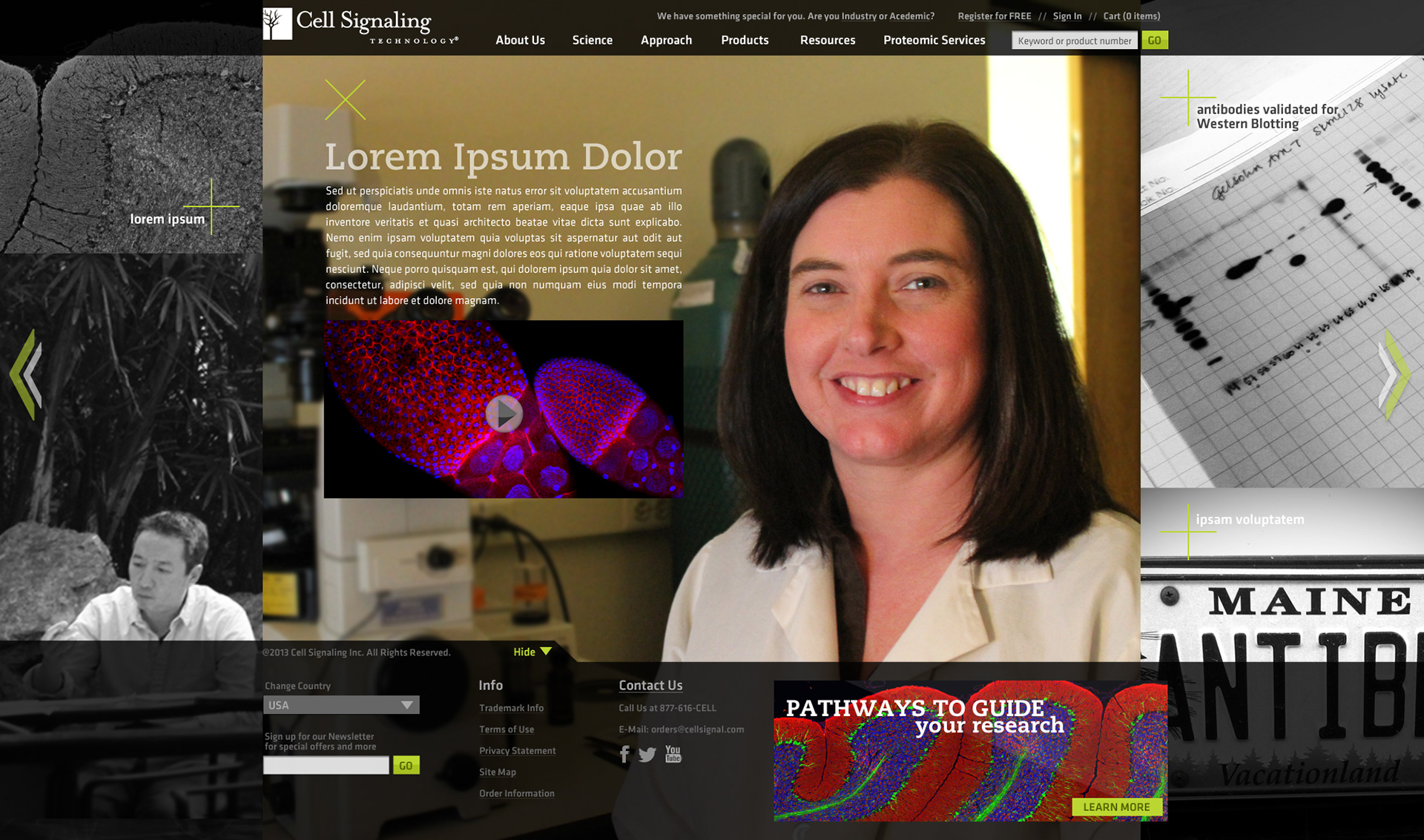Open the Proteomic Services menu
Image resolution: width=1424 pixels, height=840 pixels.
[934, 40]
